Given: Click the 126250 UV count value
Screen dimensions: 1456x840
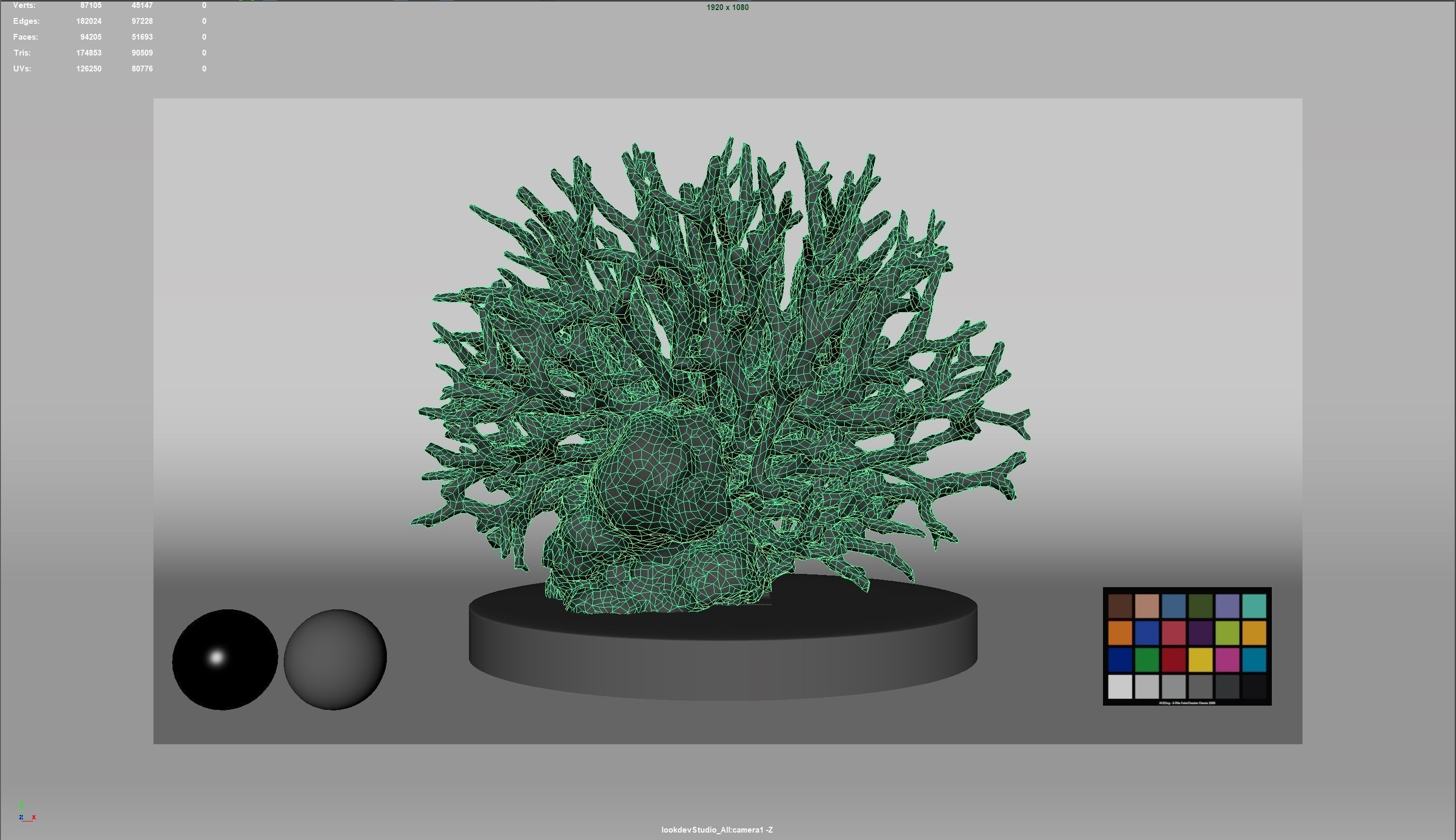Looking at the screenshot, I should point(89,69).
